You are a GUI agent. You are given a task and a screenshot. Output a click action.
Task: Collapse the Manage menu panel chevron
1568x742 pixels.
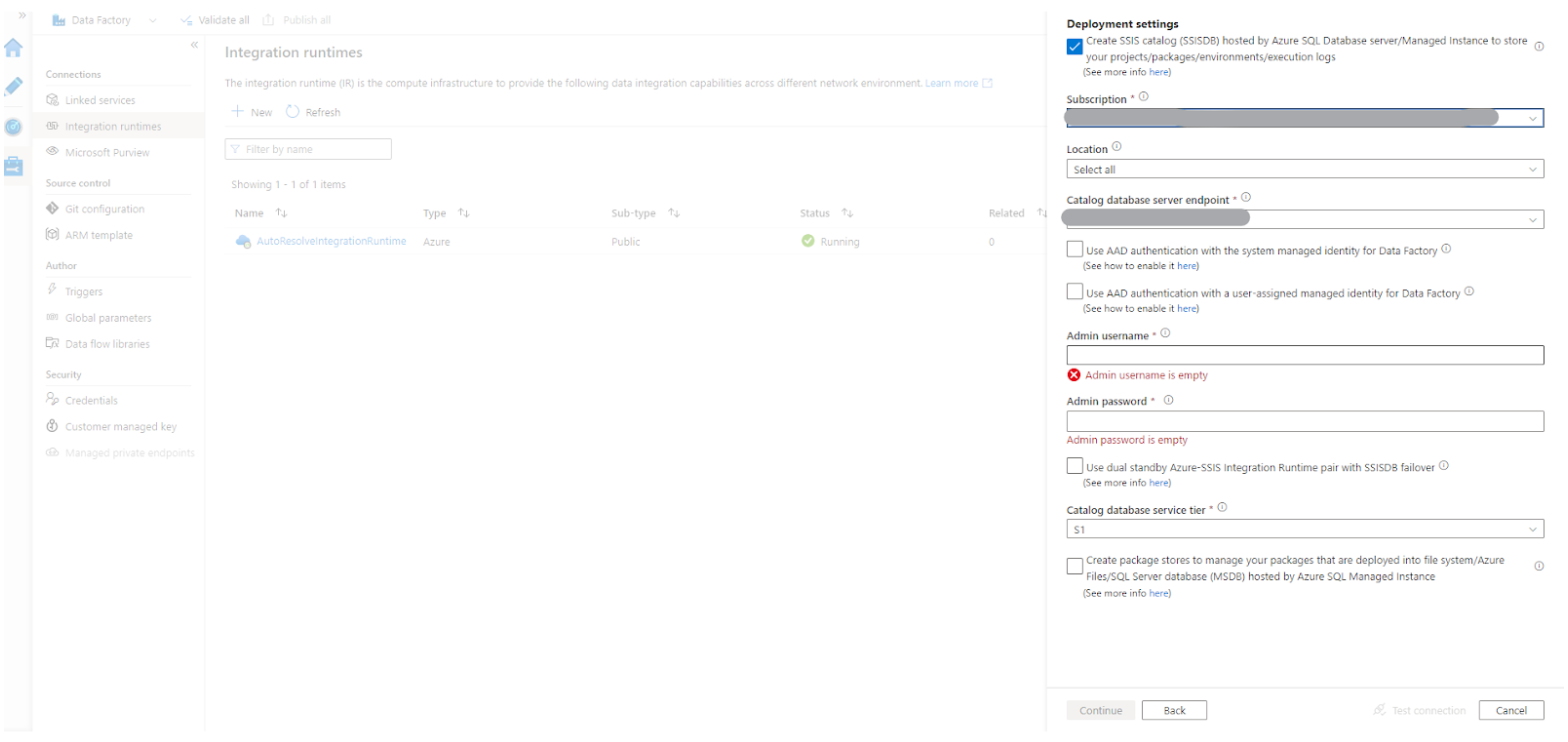(x=194, y=45)
